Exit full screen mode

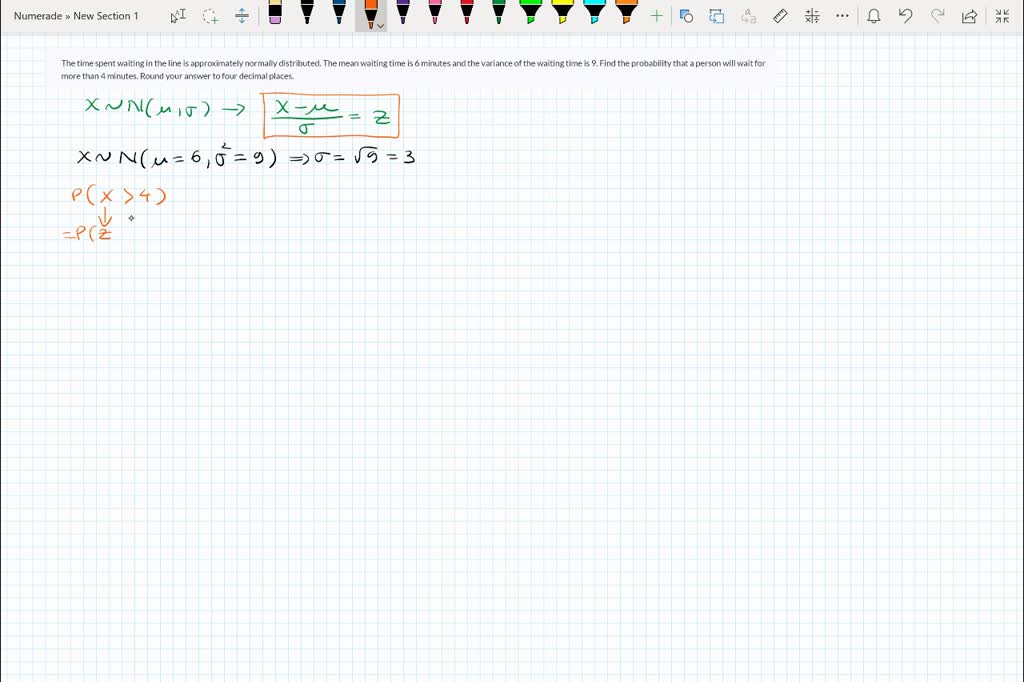pos(1002,16)
